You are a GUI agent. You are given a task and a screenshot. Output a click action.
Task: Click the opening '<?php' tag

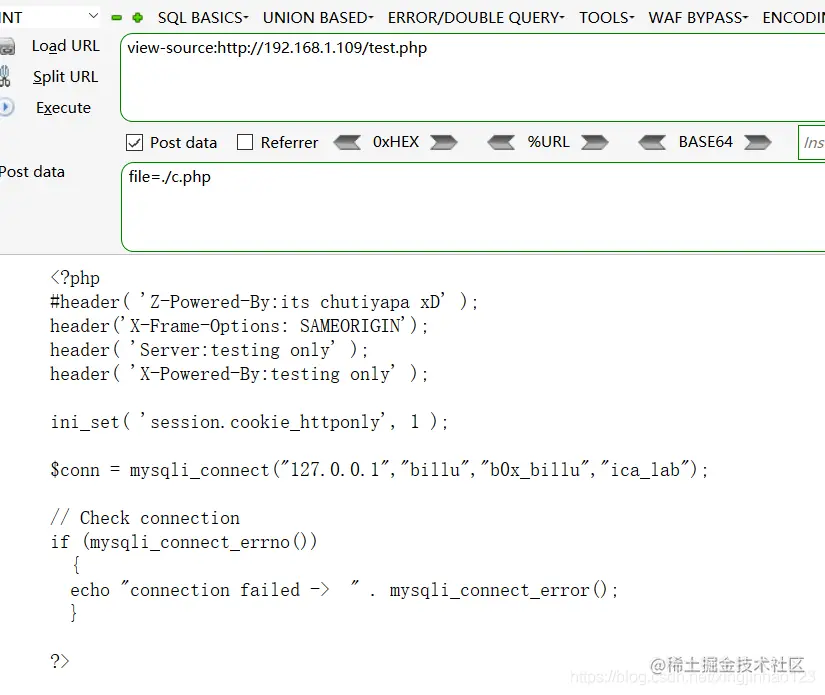(75, 278)
